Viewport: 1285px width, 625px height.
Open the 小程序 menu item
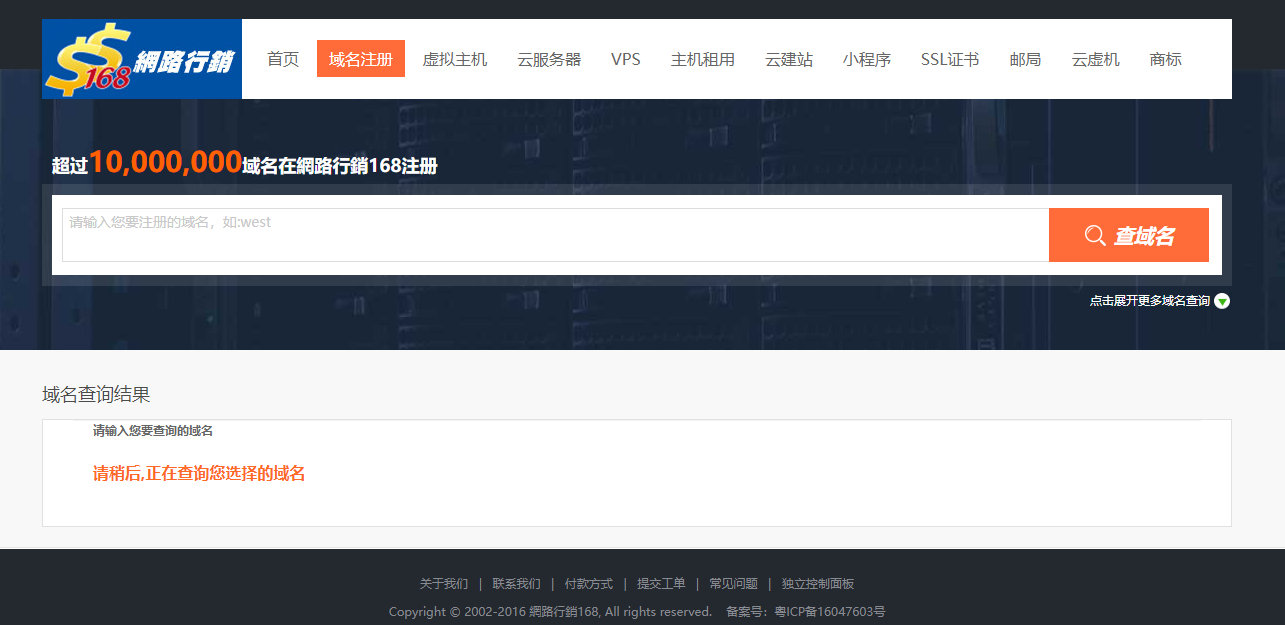[x=866, y=59]
